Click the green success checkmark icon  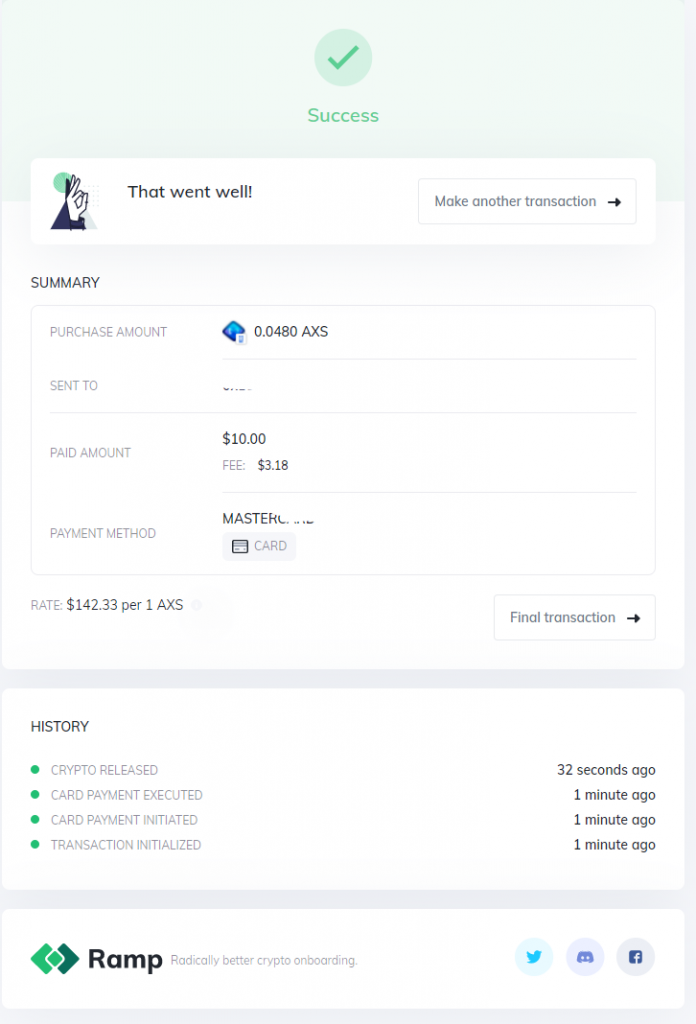coord(343,57)
